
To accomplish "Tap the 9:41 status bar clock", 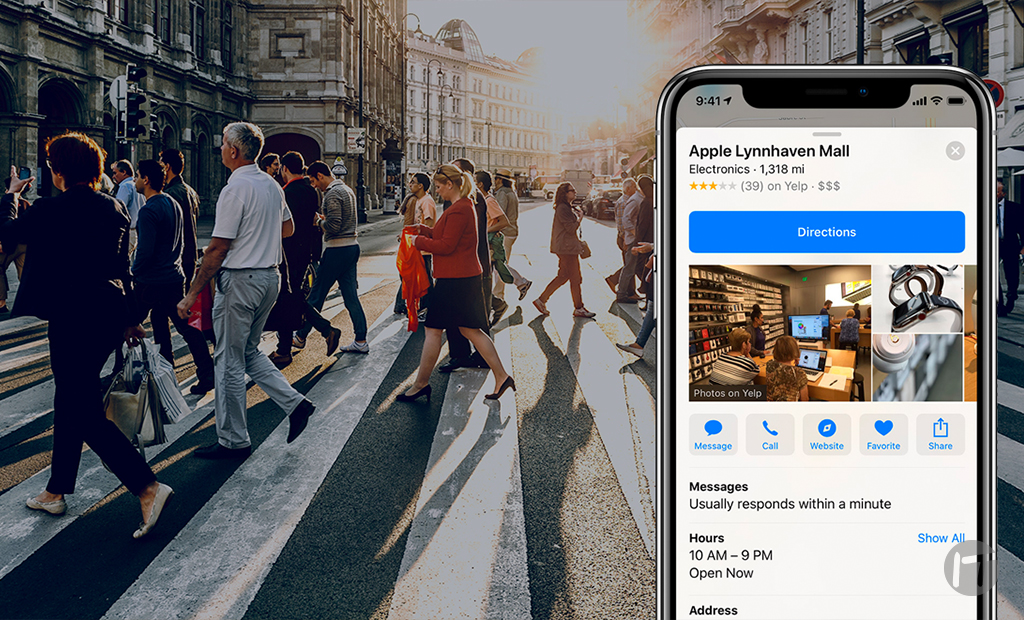I will [x=708, y=101].
